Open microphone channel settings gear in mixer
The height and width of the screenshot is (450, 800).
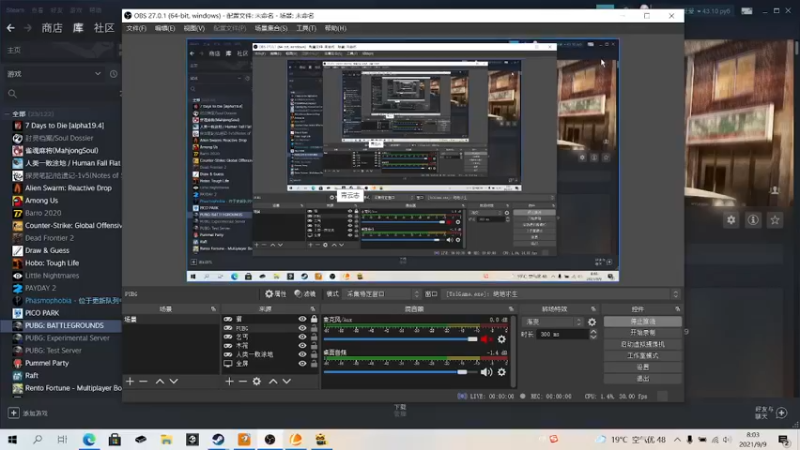(x=502, y=339)
